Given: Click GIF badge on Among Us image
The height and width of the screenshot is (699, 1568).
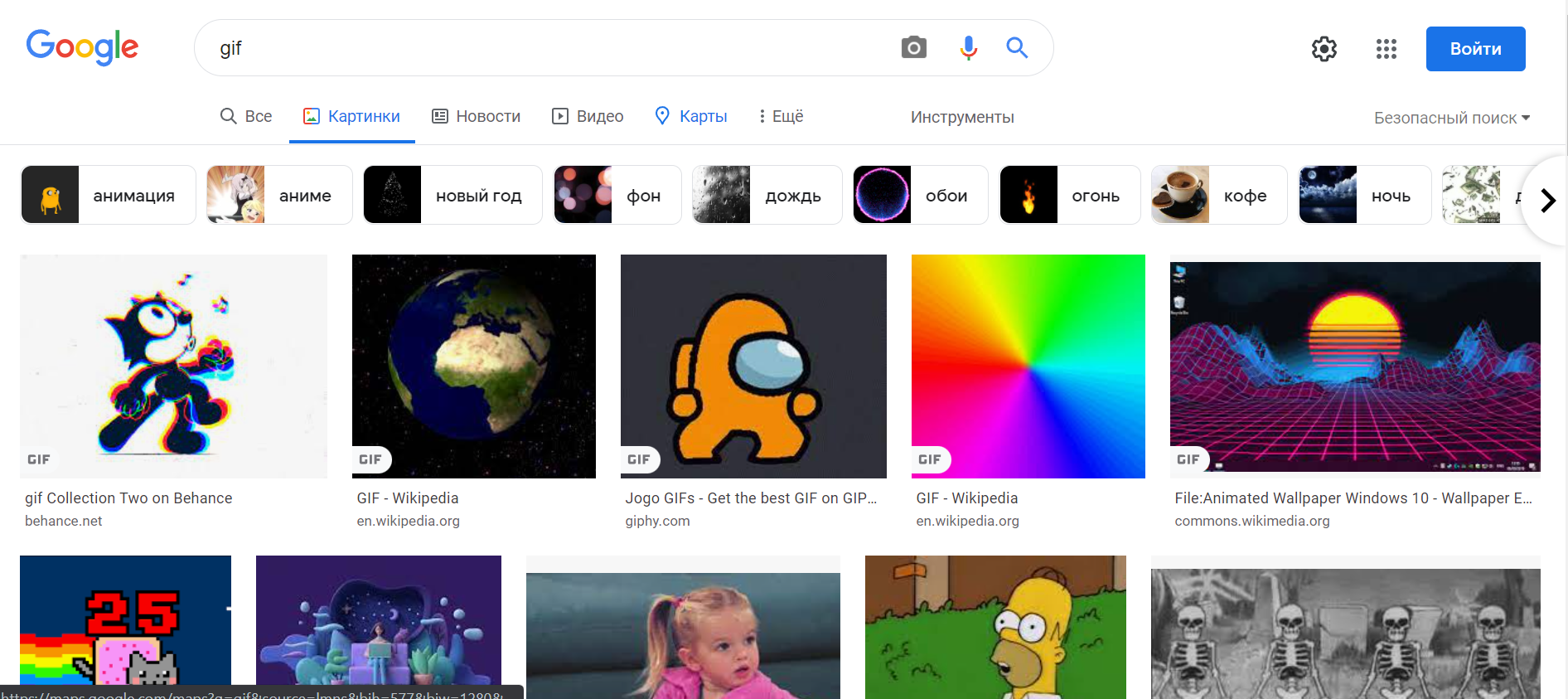Looking at the screenshot, I should pos(639,459).
